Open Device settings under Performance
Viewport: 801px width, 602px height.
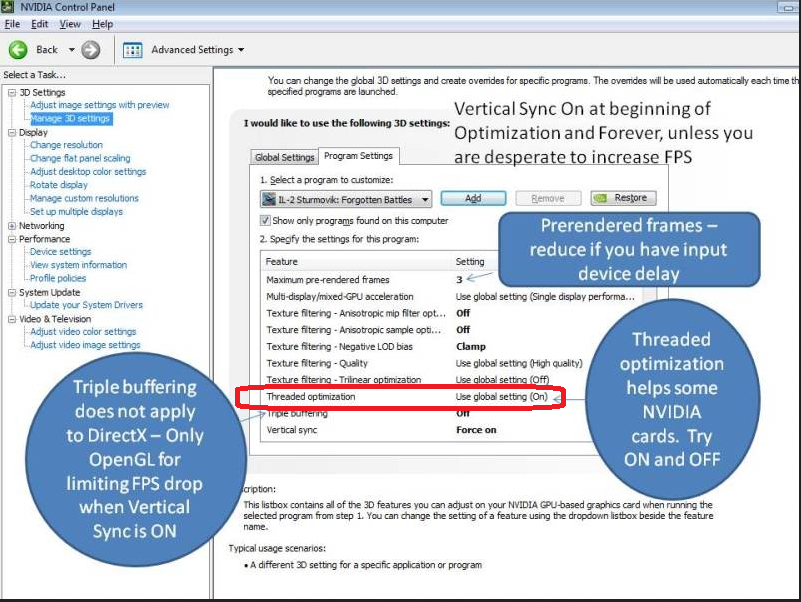[x=60, y=251]
